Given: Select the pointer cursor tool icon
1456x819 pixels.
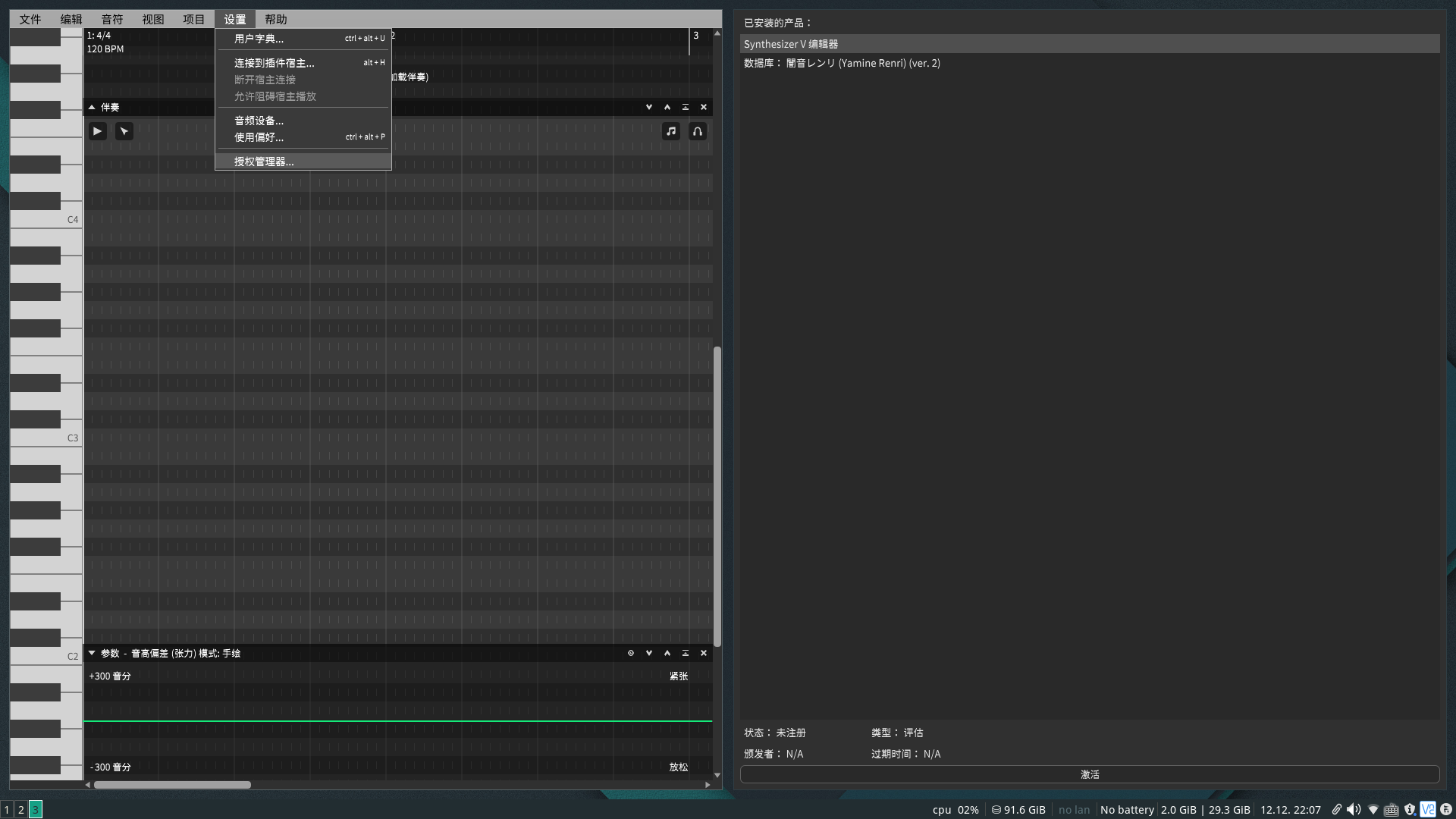Looking at the screenshot, I should coord(124,131).
